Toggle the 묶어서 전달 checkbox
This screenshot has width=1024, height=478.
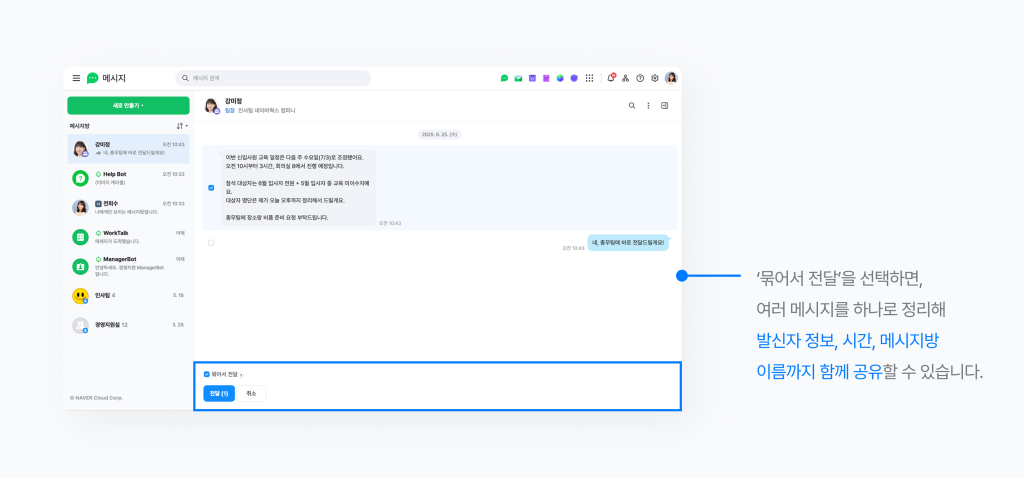tap(207, 374)
